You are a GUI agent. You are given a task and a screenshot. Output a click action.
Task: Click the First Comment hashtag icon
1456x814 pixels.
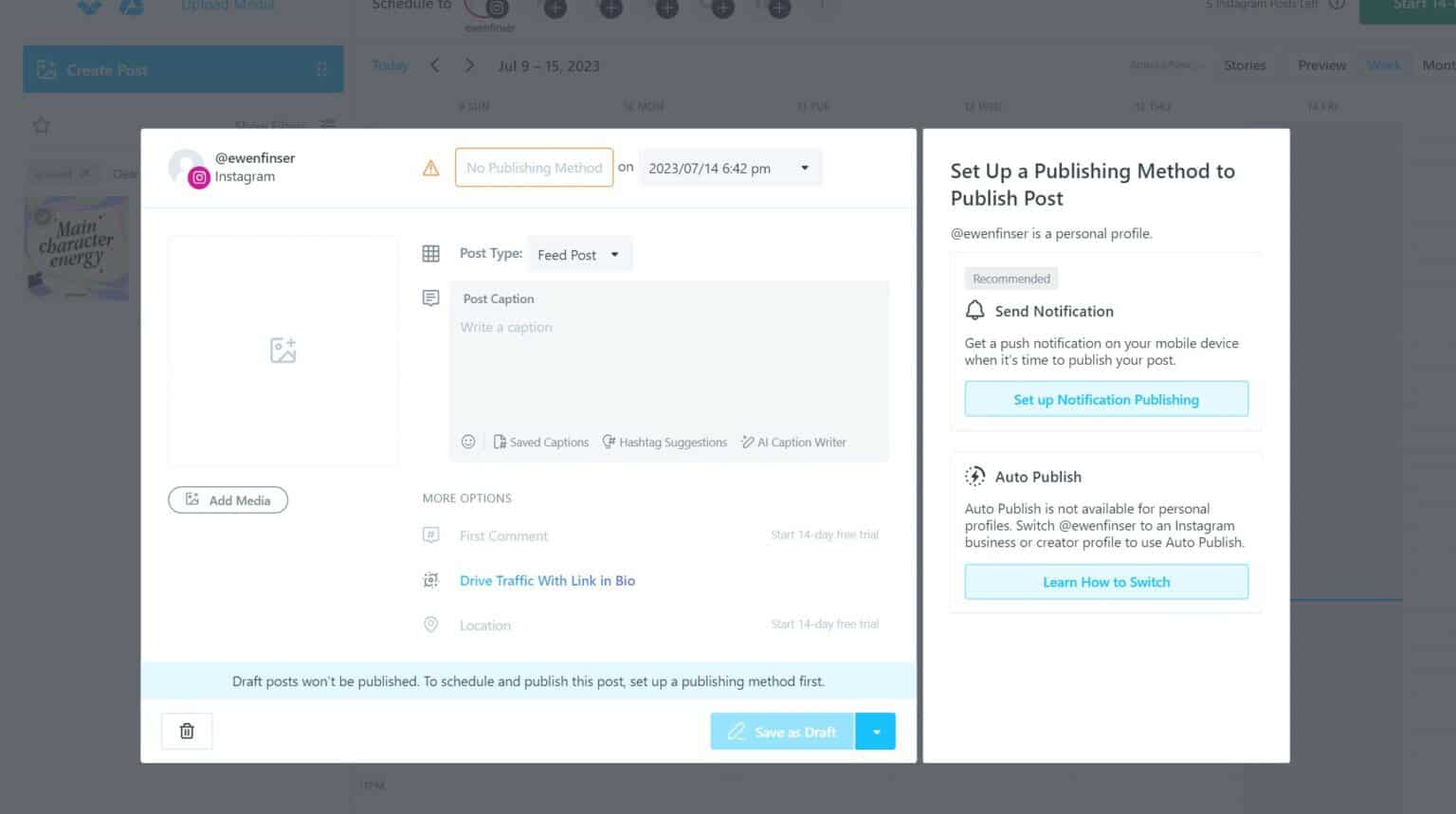pos(431,535)
